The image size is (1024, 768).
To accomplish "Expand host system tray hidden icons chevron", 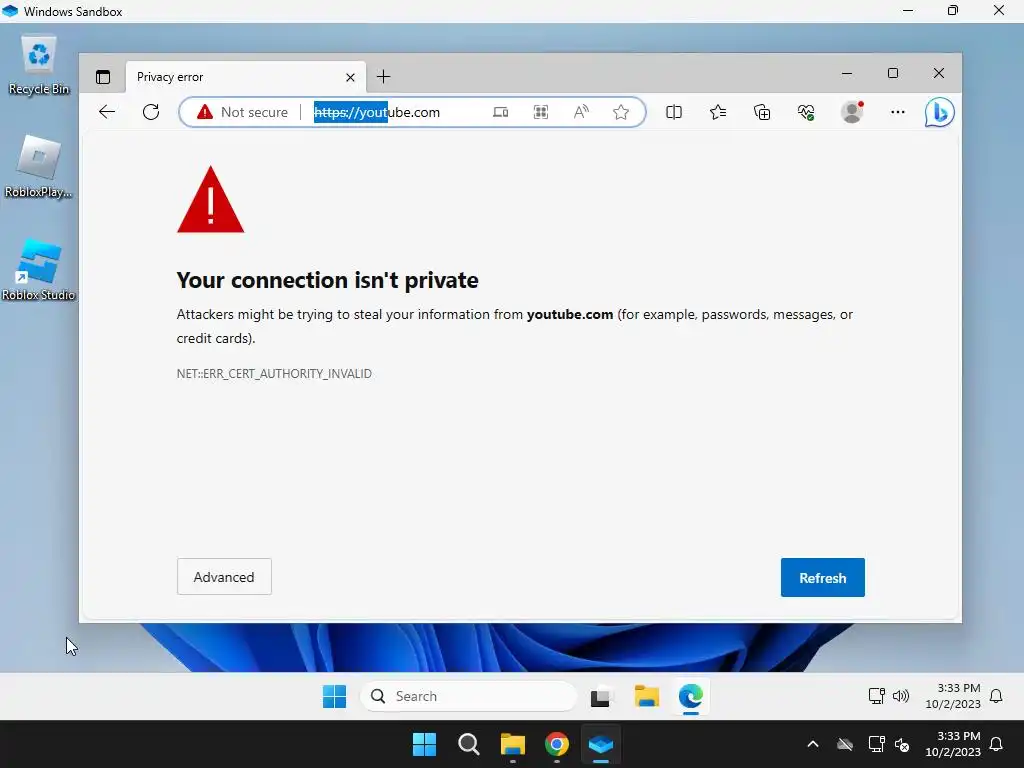I will click(x=813, y=744).
